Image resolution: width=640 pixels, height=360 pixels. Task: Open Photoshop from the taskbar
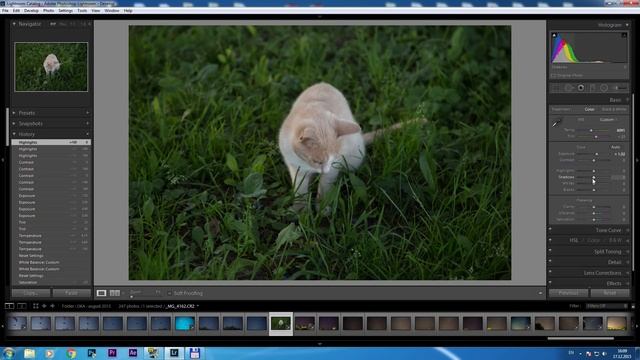point(92,353)
